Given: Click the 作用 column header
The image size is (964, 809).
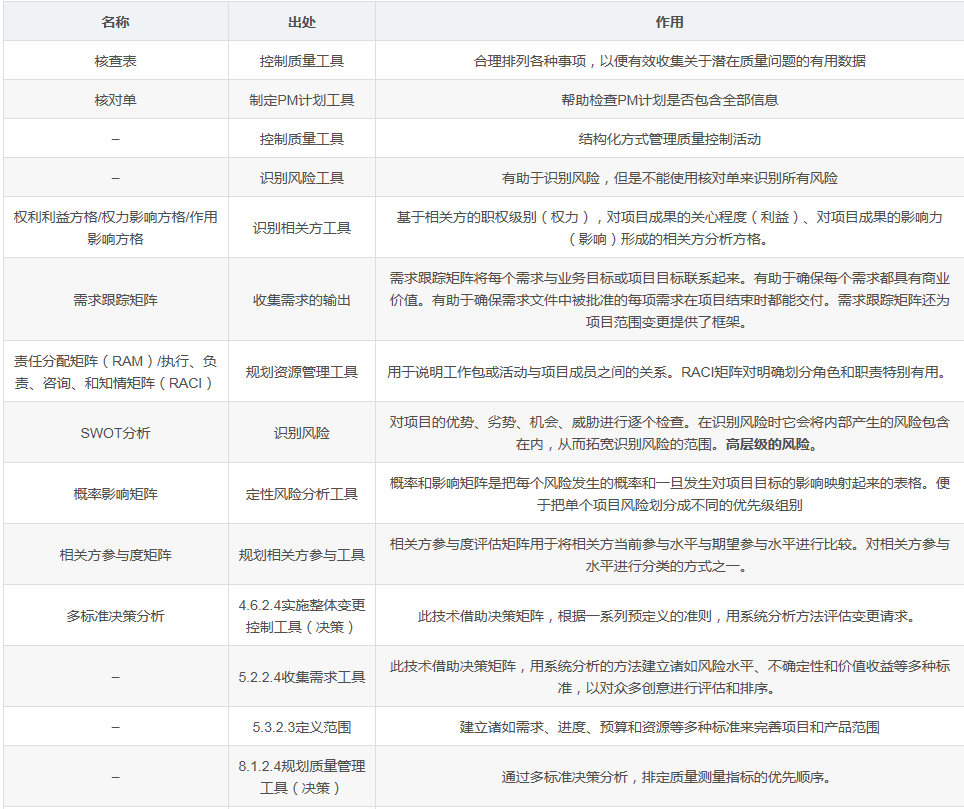Looking at the screenshot, I should click(x=670, y=22).
